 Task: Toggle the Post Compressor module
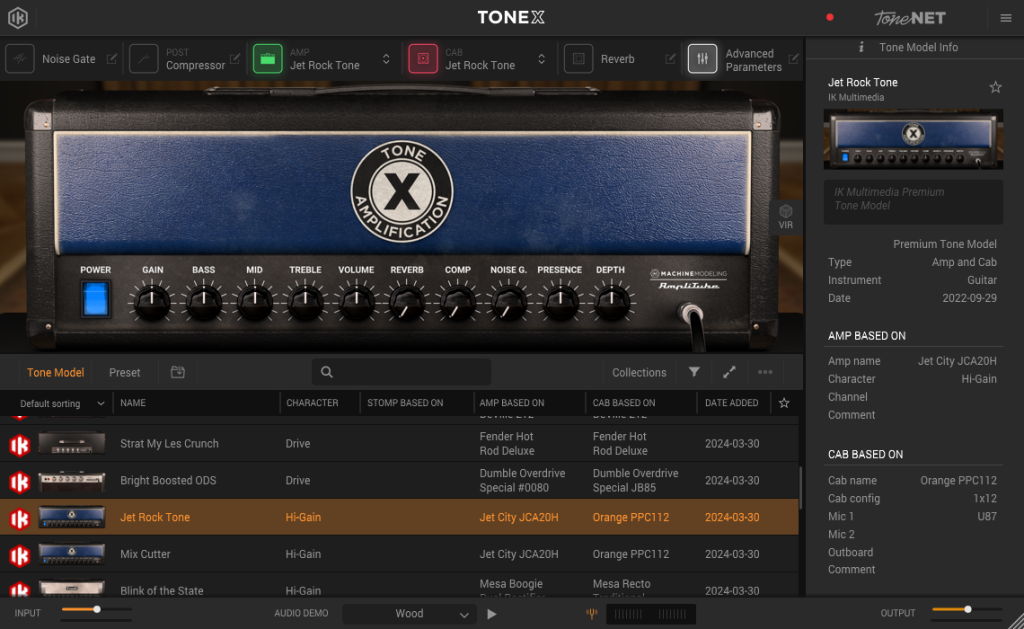click(144, 59)
